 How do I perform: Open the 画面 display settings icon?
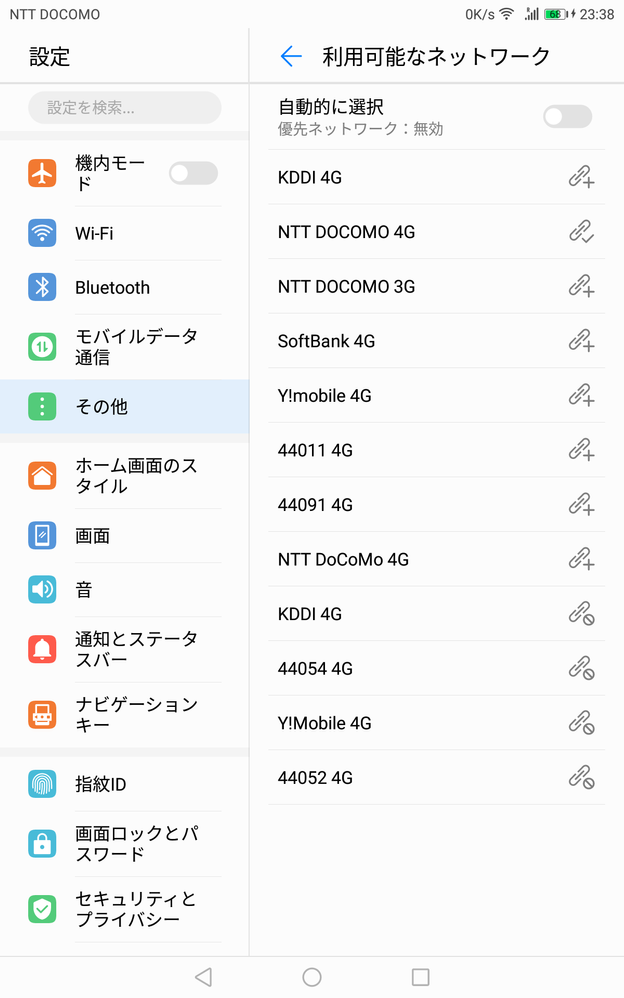[x=42, y=535]
